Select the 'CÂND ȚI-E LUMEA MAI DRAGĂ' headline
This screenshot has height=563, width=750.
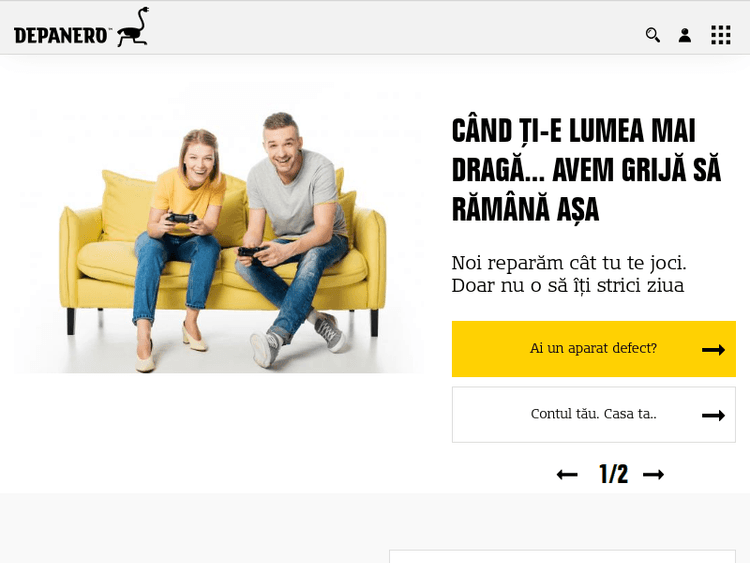coord(586,170)
